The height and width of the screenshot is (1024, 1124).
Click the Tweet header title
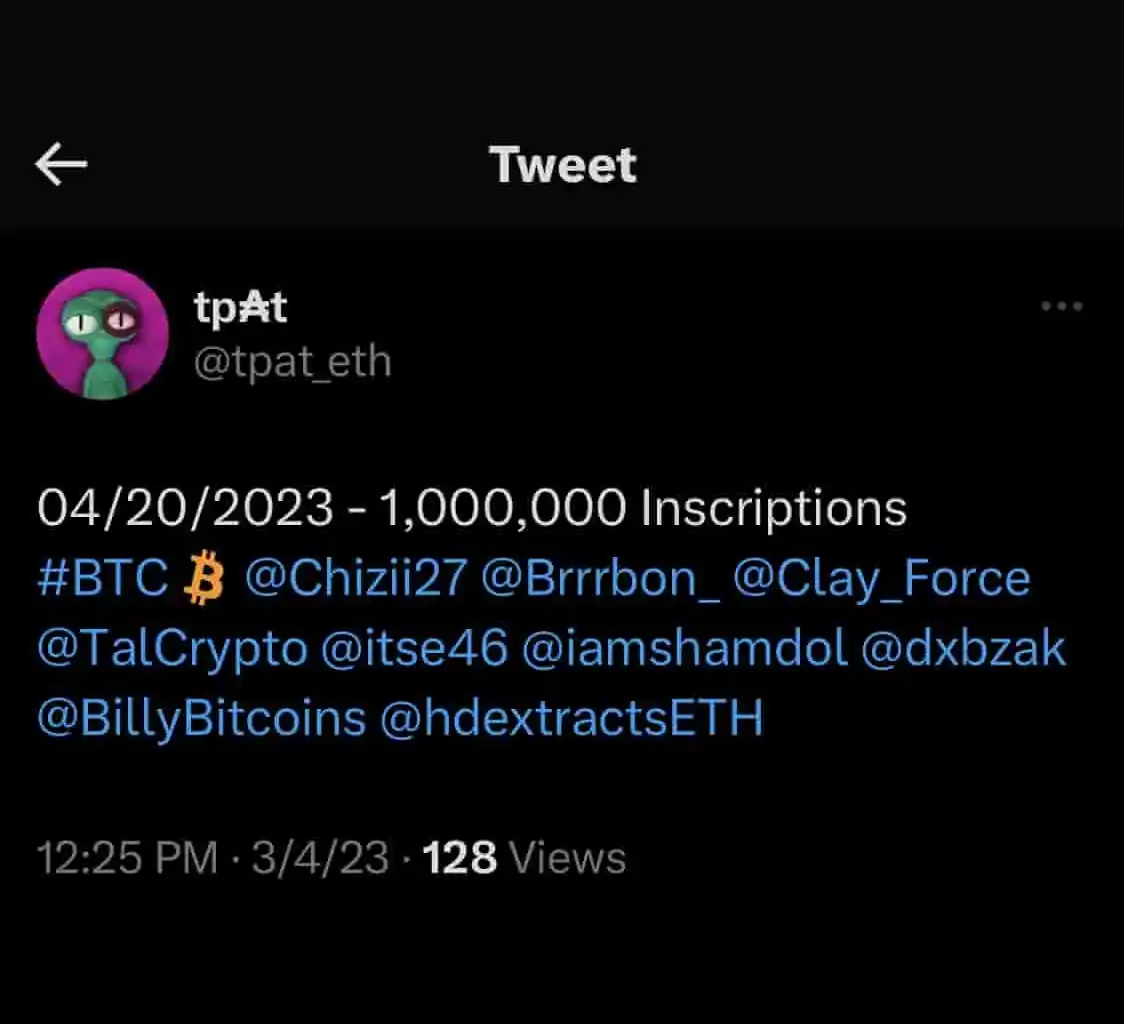[x=563, y=165]
